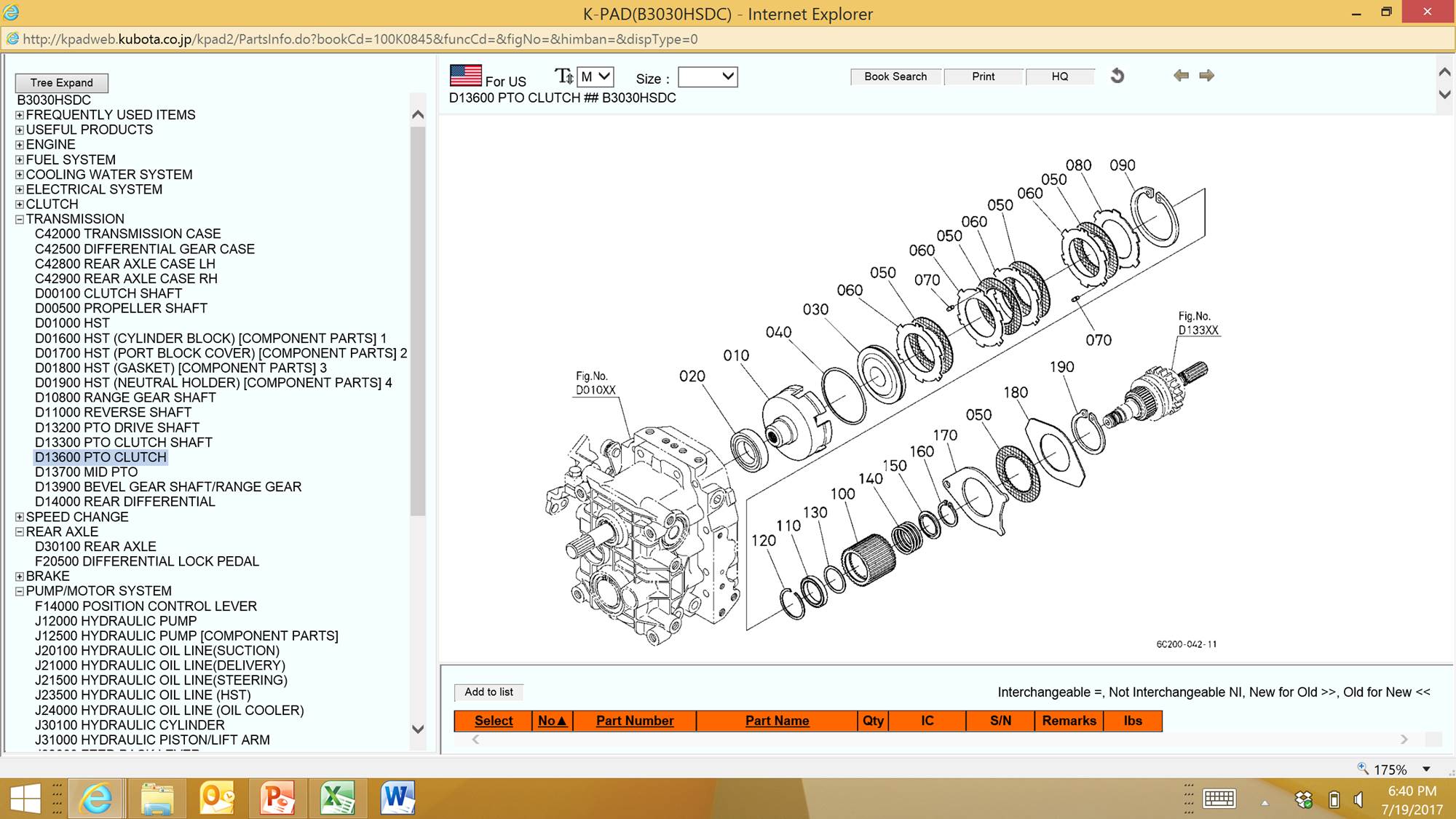Open F20500 DIFFERENTIAL LOCK PEDAL figure
Screen dimensions: 1456x819
147,561
